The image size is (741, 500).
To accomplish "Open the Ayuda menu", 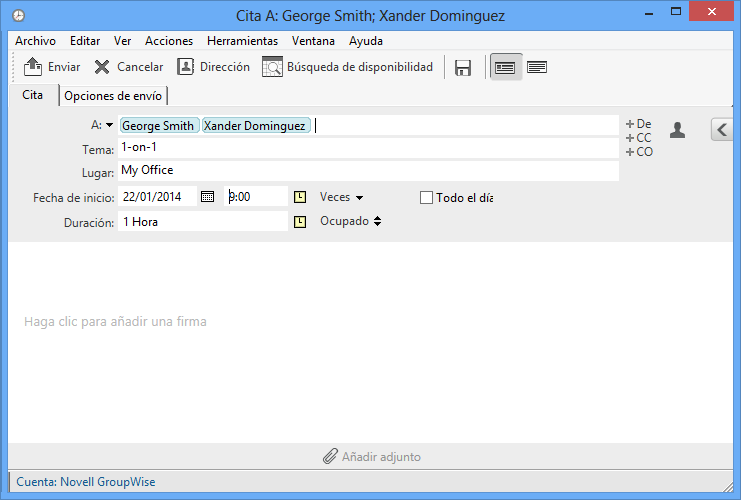I will (x=366, y=41).
